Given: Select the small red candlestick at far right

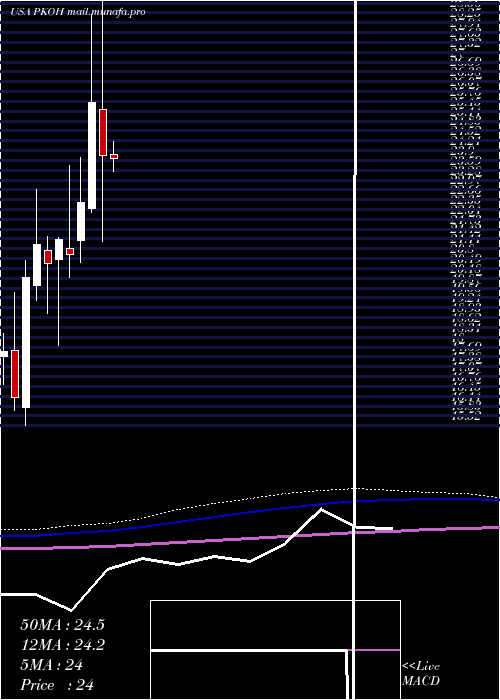Looking at the screenshot, I should click(114, 156).
